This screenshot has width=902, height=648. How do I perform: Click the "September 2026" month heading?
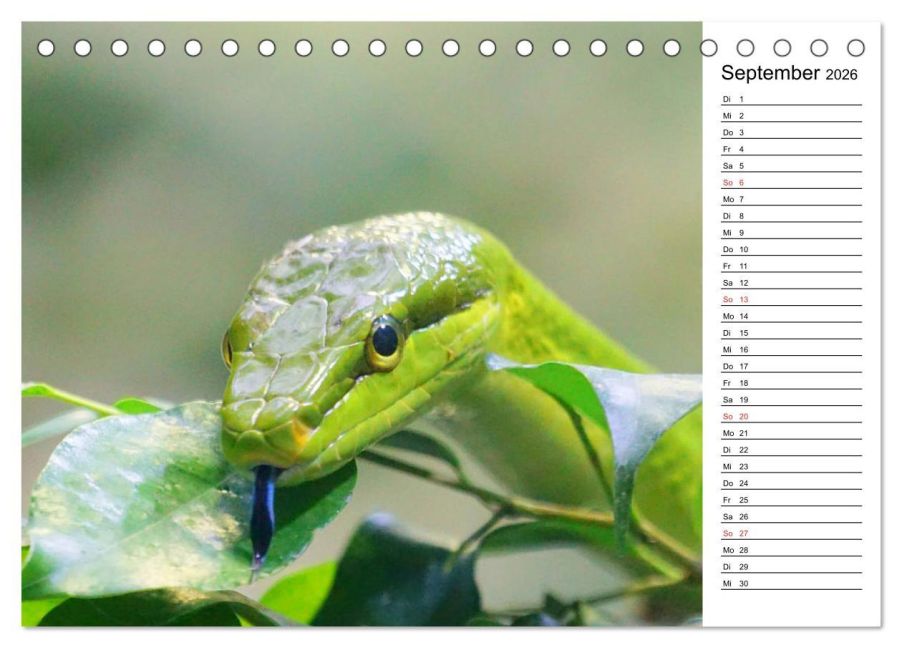(x=788, y=73)
